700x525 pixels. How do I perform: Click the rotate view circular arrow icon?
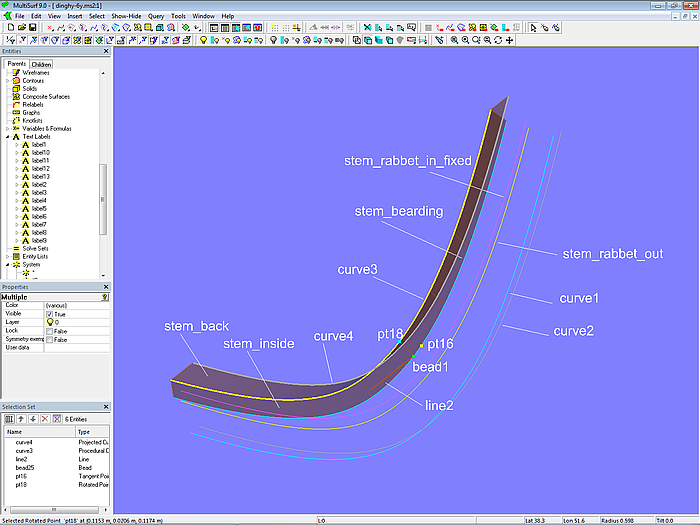(x=498, y=41)
